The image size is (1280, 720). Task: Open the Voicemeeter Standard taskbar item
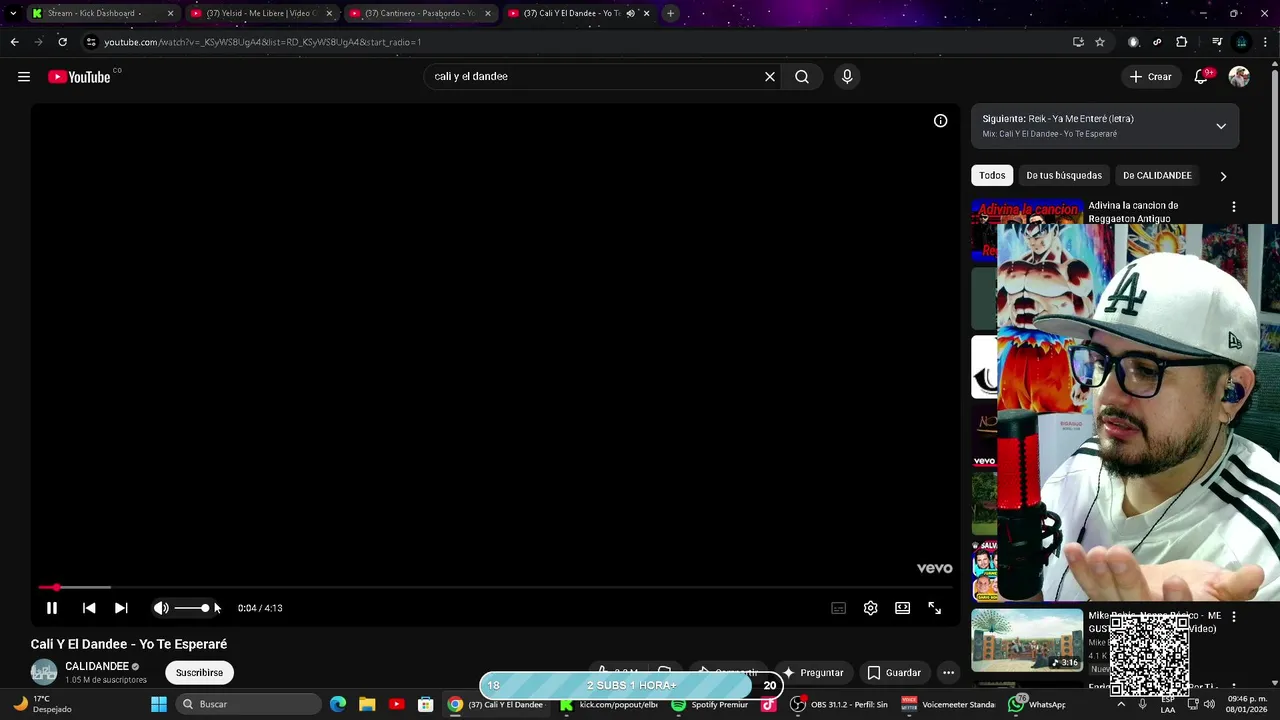tap(950, 704)
